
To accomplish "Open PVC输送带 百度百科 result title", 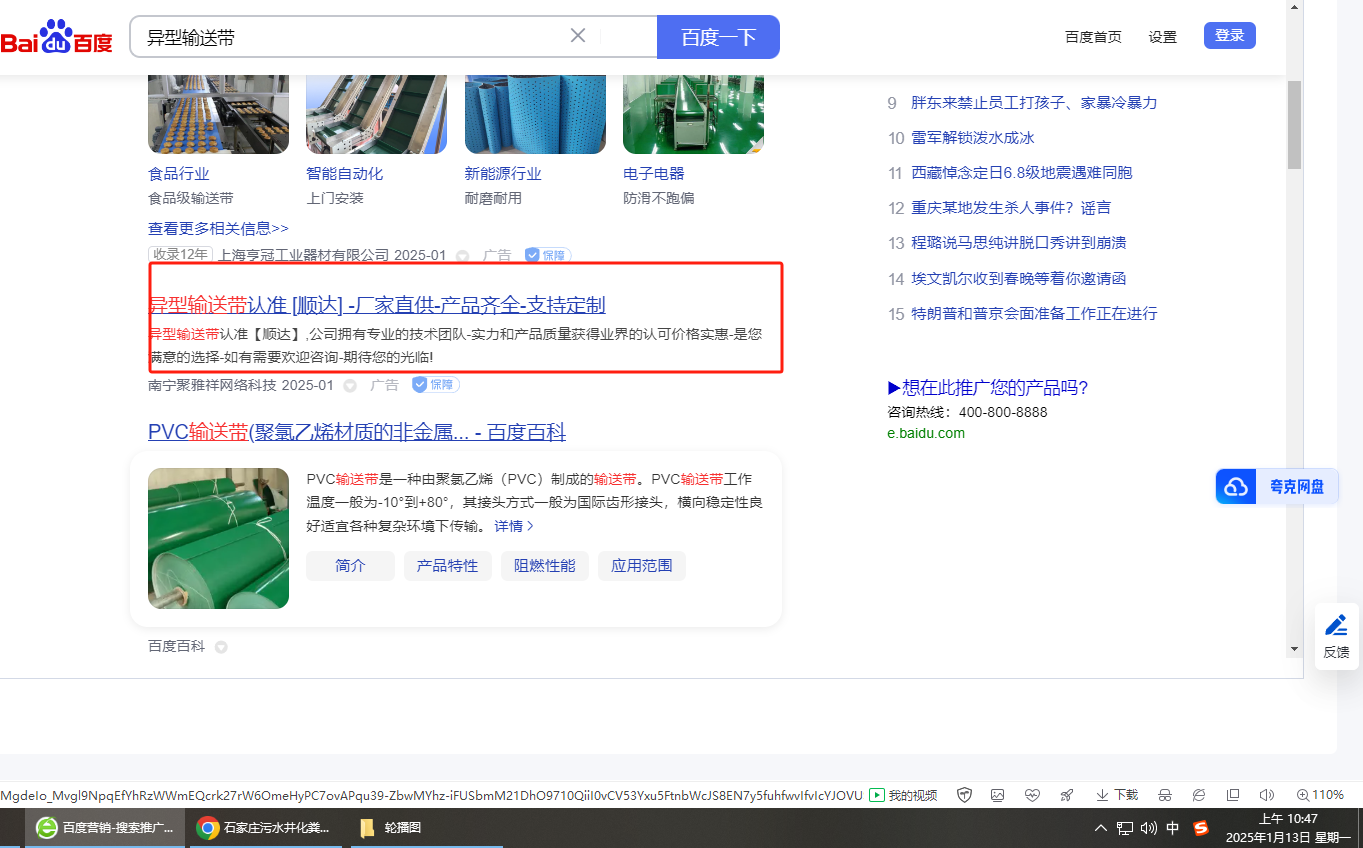I will pyautogui.click(x=357, y=432).
